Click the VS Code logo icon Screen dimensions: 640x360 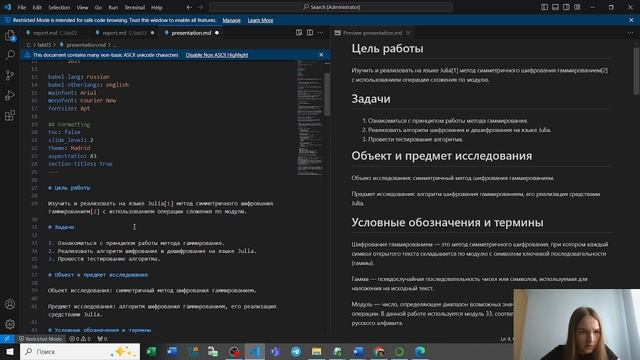[7, 7]
